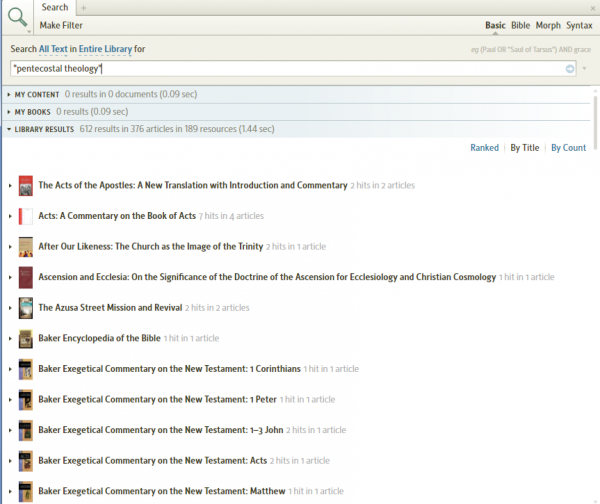600x504 pixels.
Task: Collapse the Library Results section
Action: coord(9,129)
